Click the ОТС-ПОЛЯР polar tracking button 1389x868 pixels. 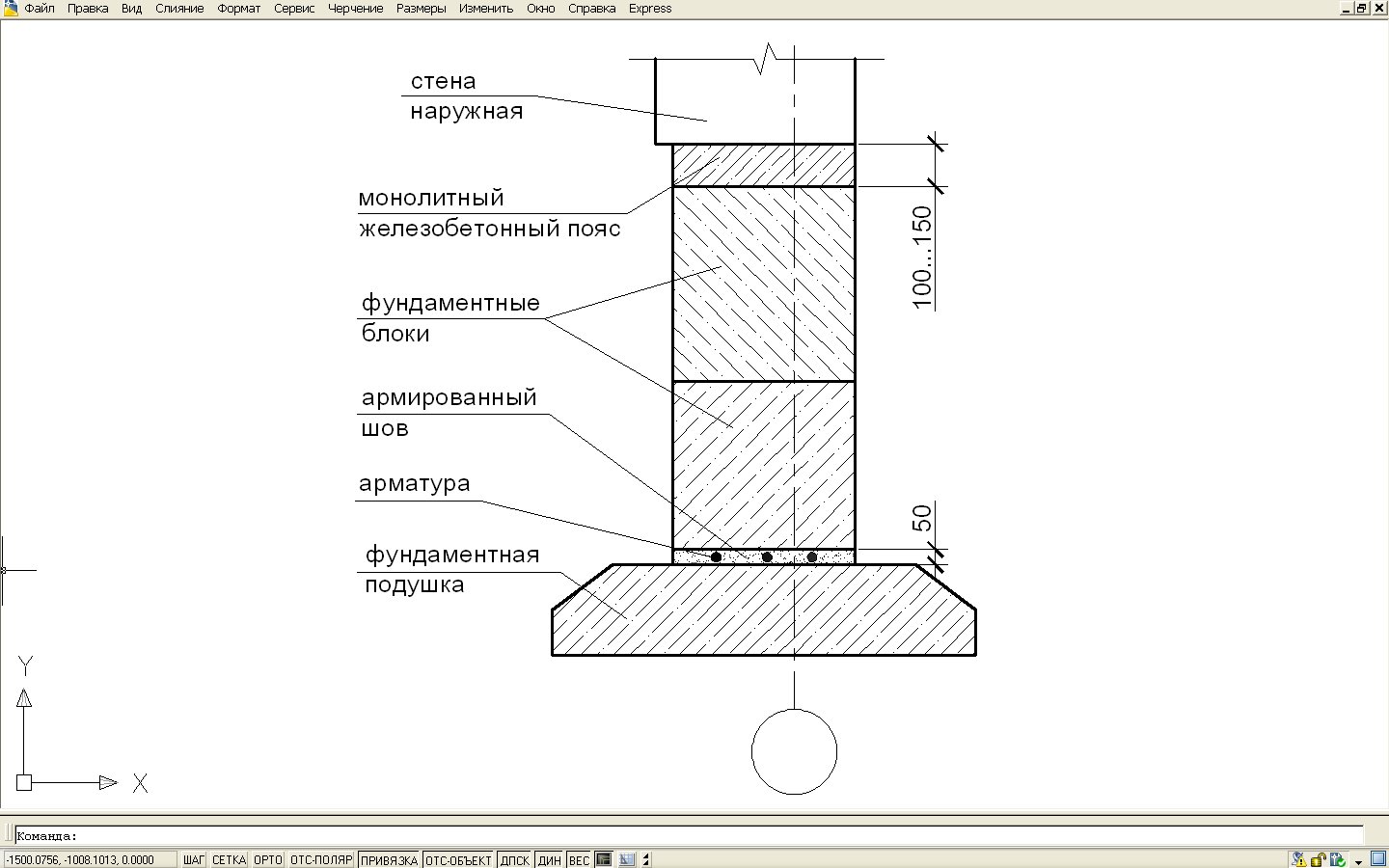pos(321,859)
